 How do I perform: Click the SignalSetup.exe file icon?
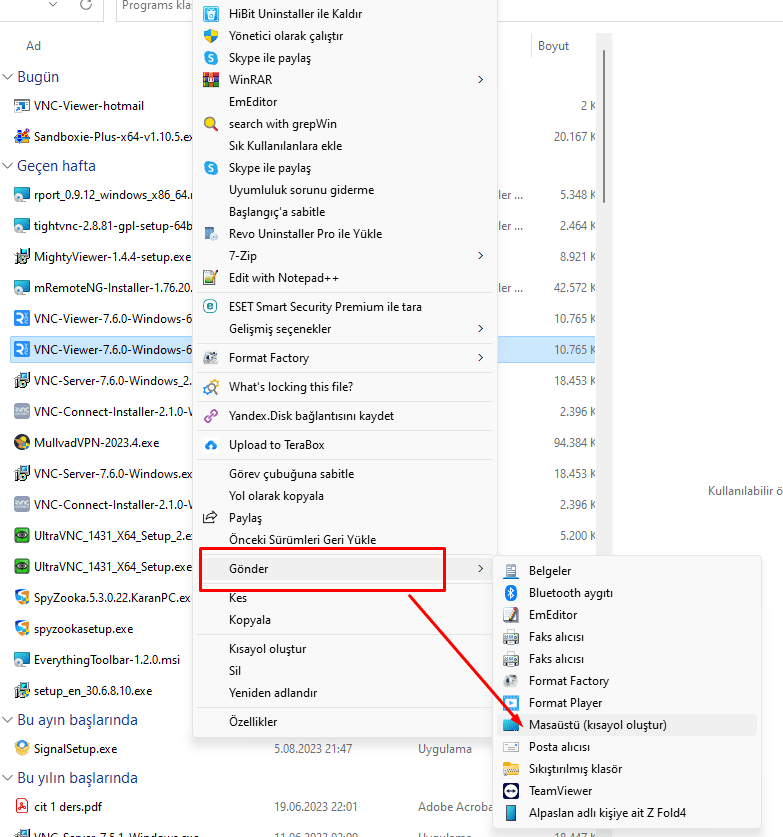(x=22, y=748)
